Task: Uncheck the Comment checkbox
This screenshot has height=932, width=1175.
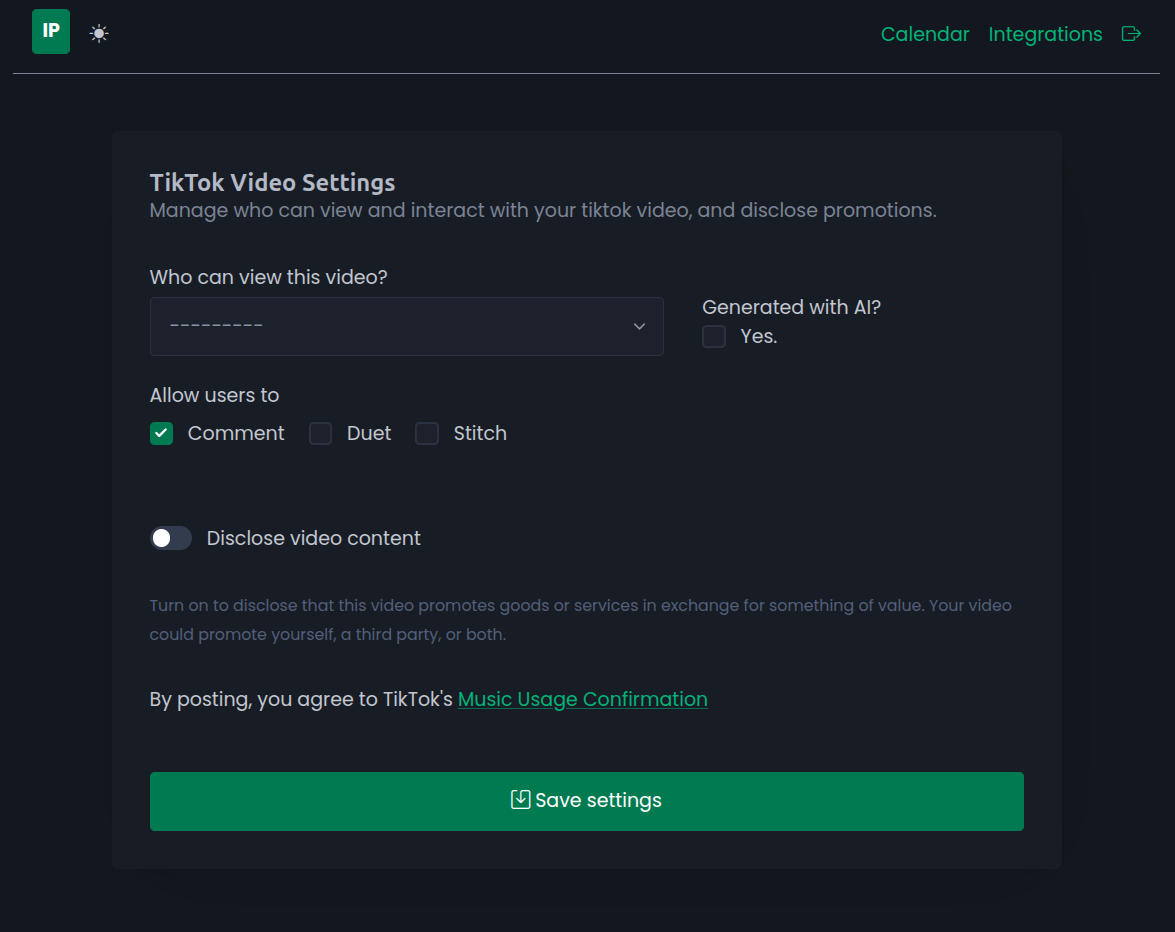Action: pyautogui.click(x=161, y=433)
